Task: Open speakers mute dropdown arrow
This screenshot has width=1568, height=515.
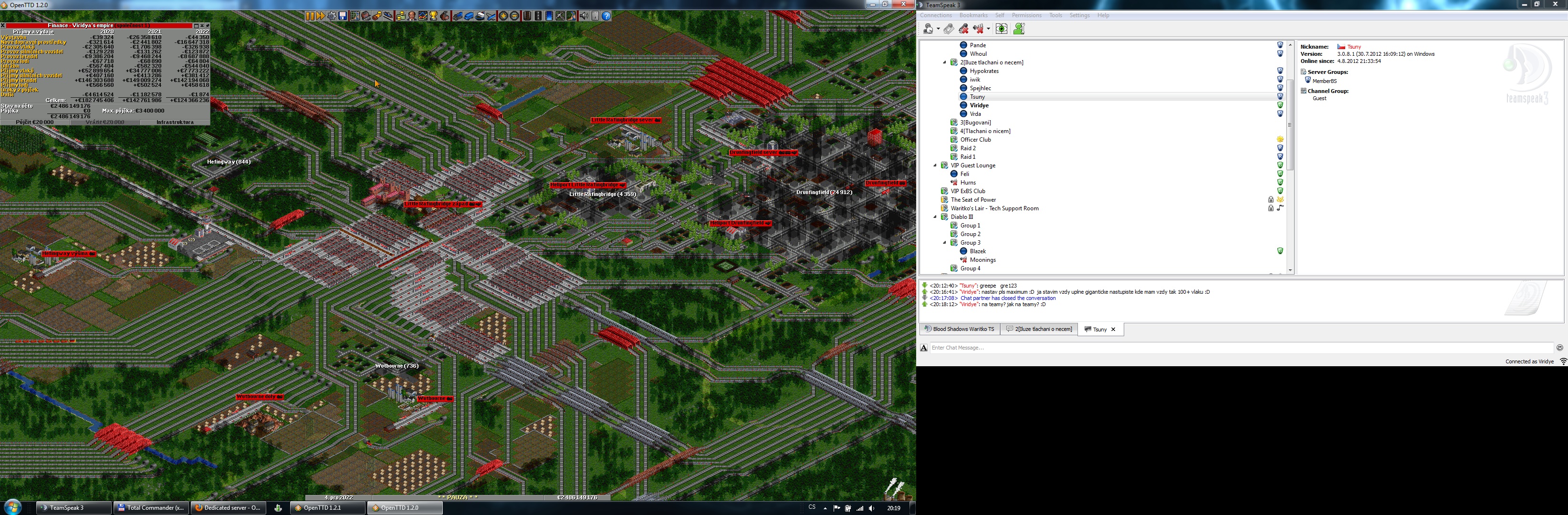Action: click(989, 29)
